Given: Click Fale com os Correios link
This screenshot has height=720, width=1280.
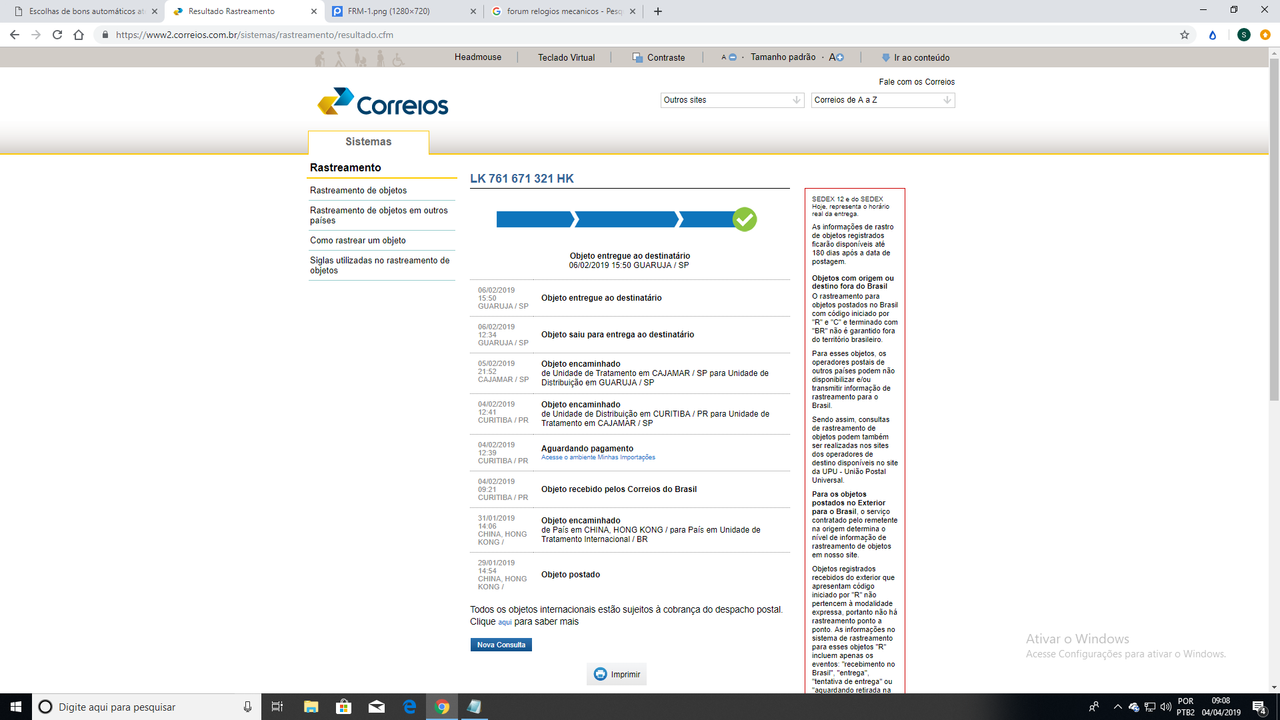Looking at the screenshot, I should pos(917,82).
